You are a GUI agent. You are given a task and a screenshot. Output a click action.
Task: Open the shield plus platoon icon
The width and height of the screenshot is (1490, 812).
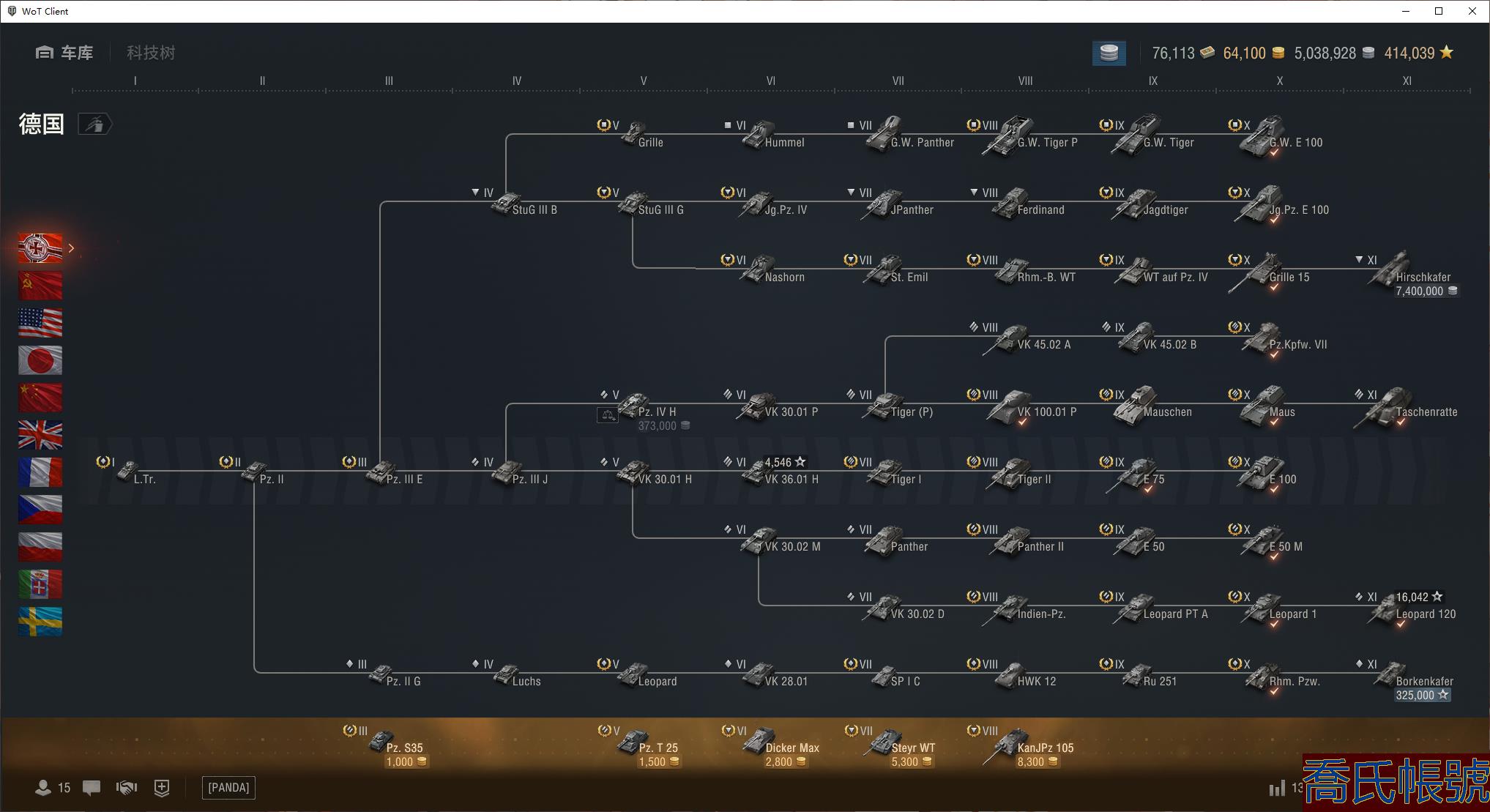tap(162, 788)
